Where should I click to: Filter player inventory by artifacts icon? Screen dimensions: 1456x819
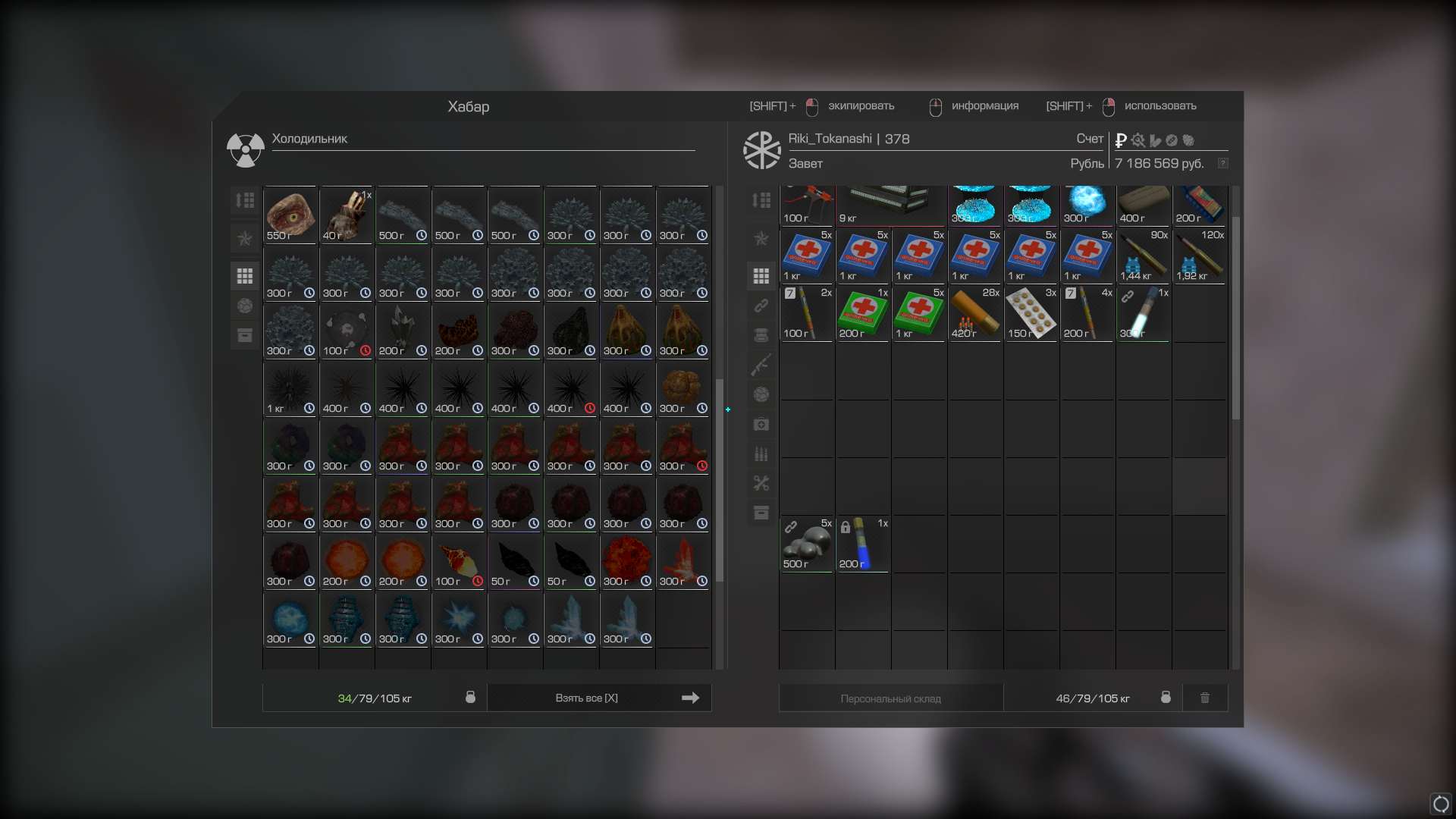pos(761,394)
